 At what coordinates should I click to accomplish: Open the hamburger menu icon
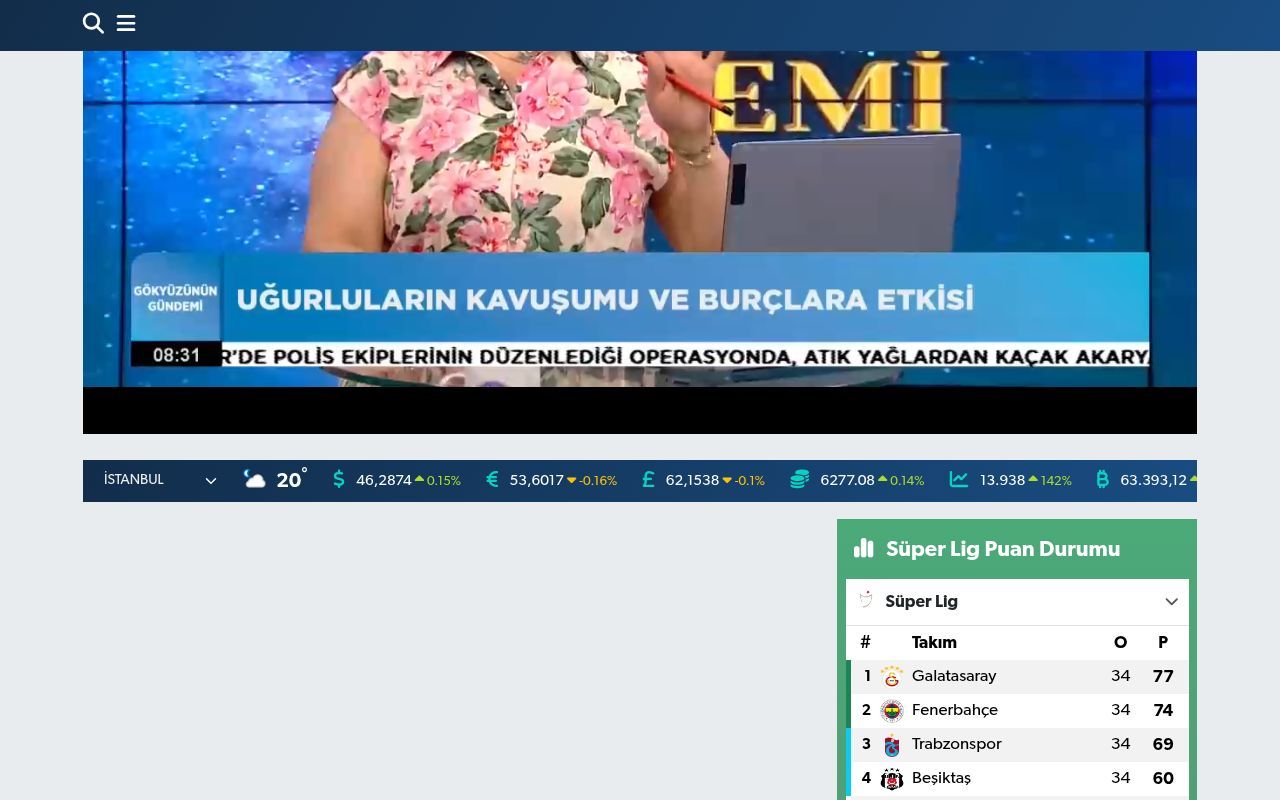[126, 23]
